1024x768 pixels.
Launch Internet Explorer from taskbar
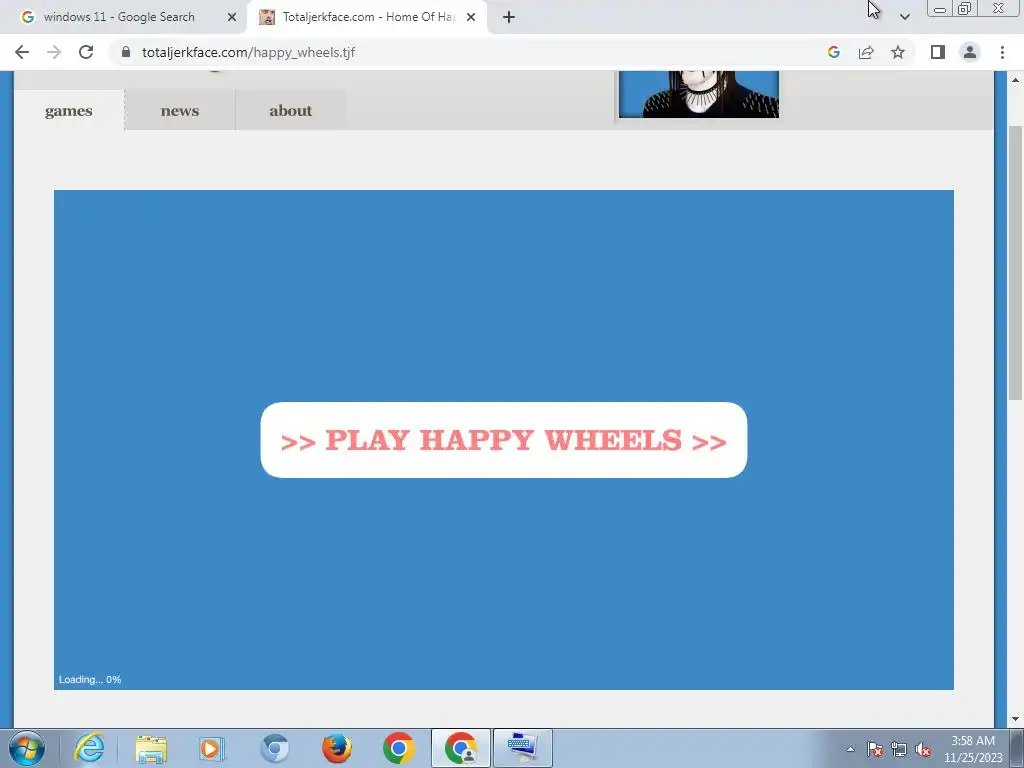[x=89, y=748]
